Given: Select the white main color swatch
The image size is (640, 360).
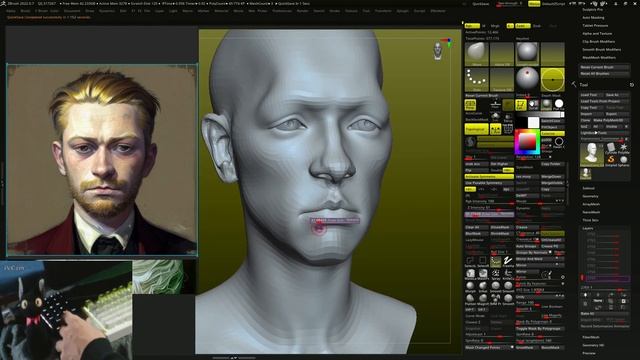Looking at the screenshot, I should coord(533,122).
